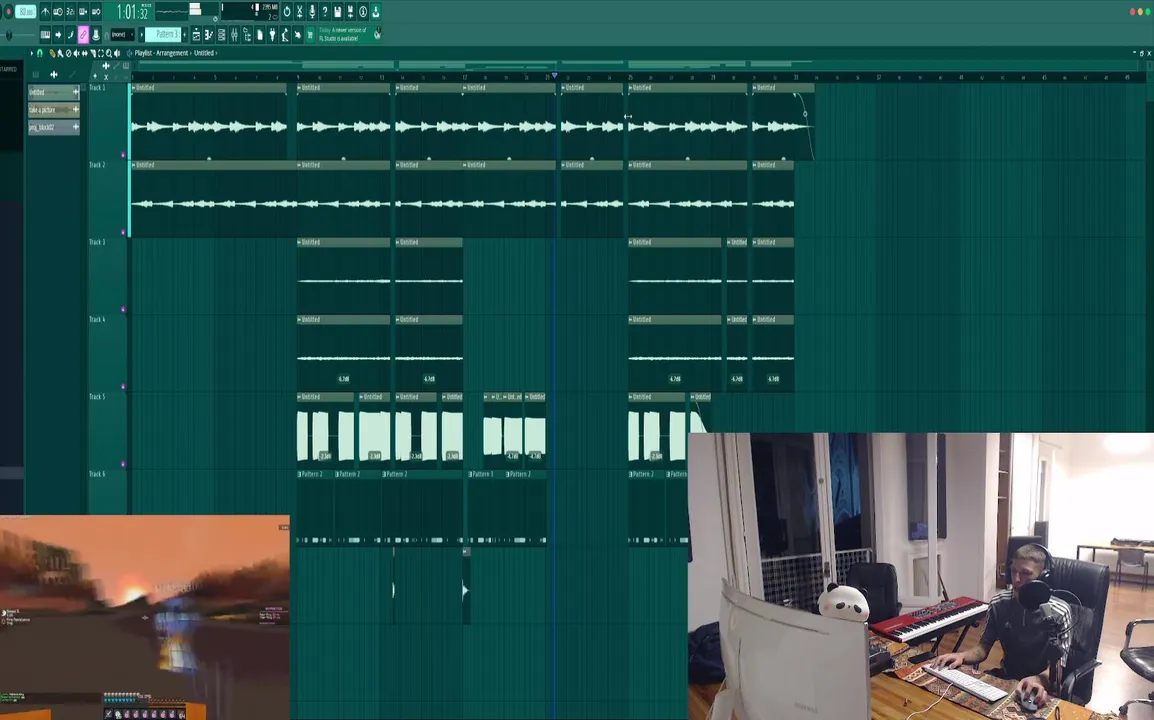
Task: Toggle loop recording icon
Action: 96,12
